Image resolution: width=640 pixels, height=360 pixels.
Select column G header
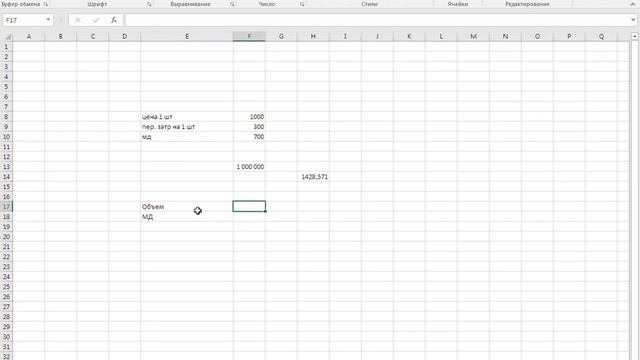(x=281, y=37)
